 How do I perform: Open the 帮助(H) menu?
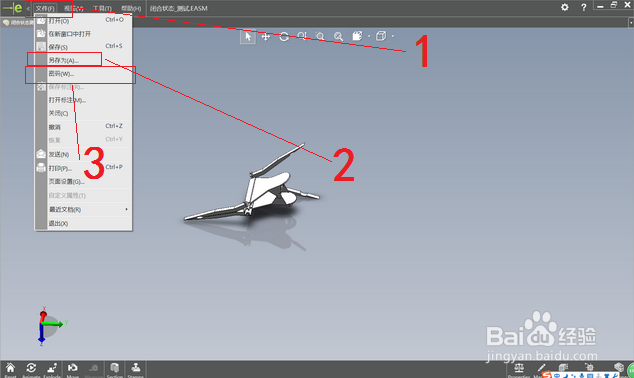(x=131, y=8)
